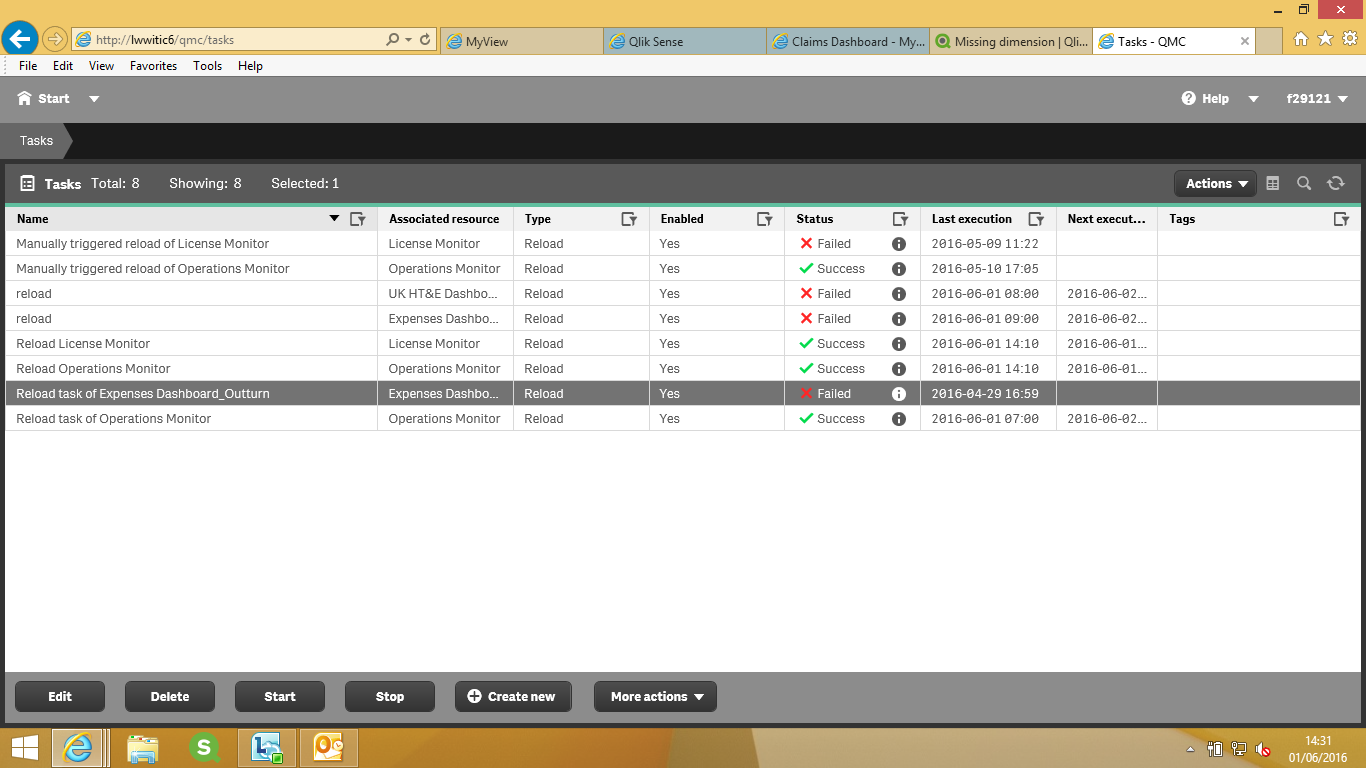1366x768 pixels.
Task: Toggle sort arrow on Name column
Action: click(x=335, y=219)
